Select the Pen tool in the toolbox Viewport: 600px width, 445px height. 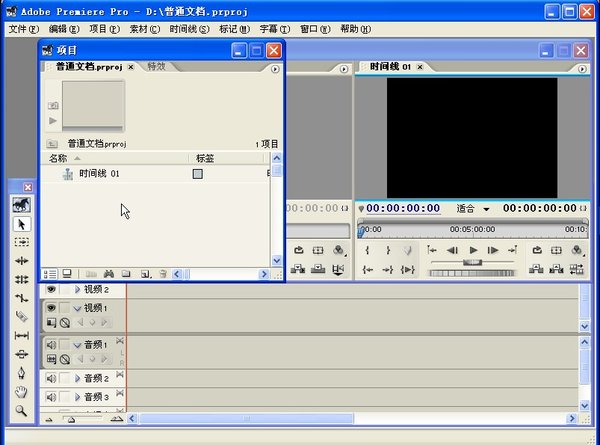coord(21,373)
